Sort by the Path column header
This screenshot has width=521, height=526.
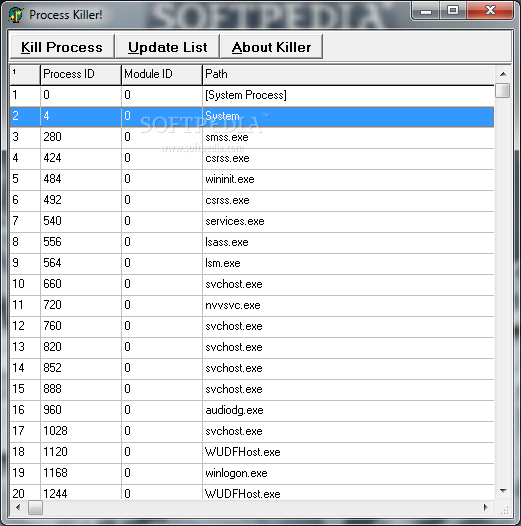(x=348, y=74)
